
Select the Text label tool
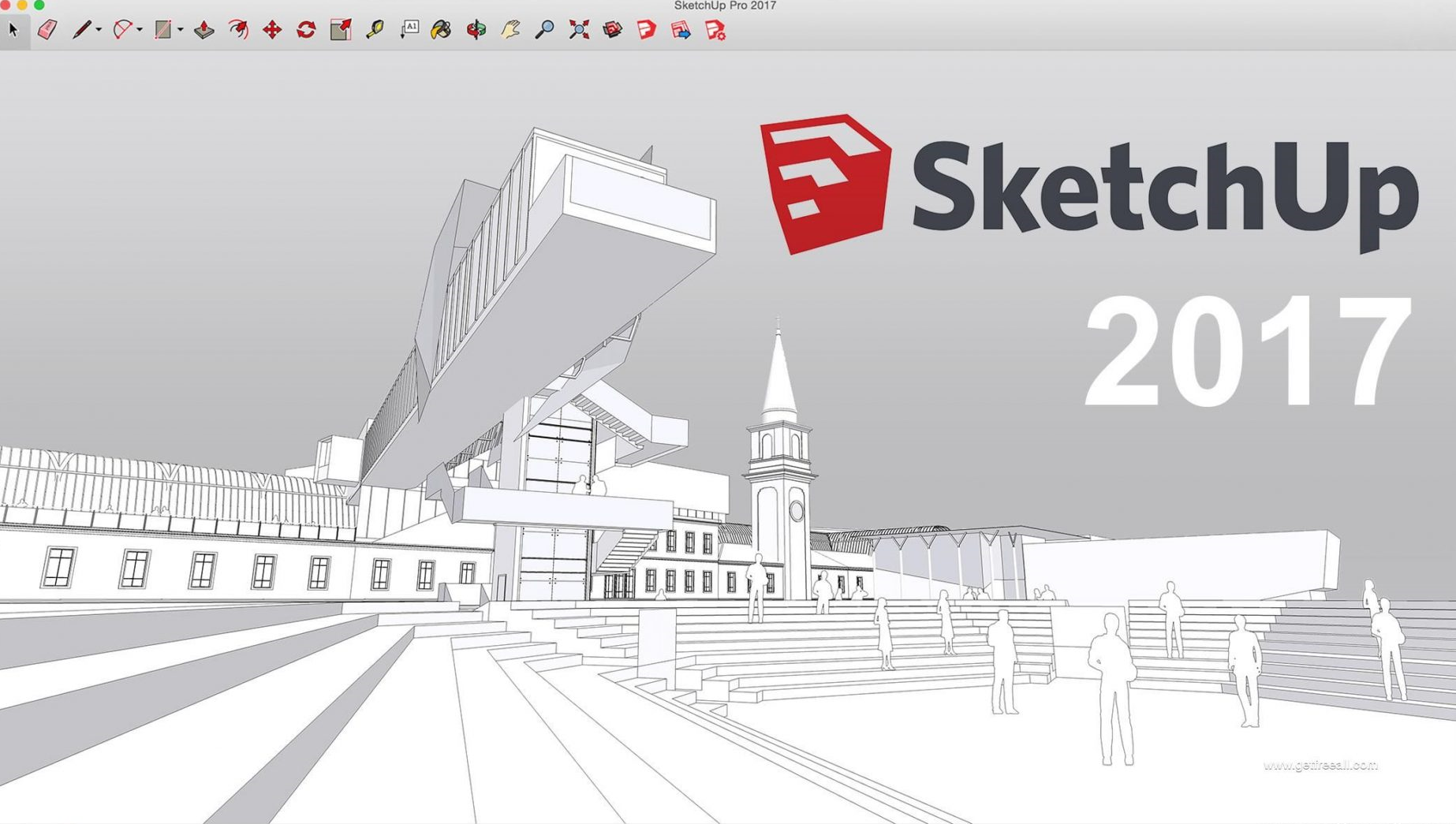pos(409,30)
